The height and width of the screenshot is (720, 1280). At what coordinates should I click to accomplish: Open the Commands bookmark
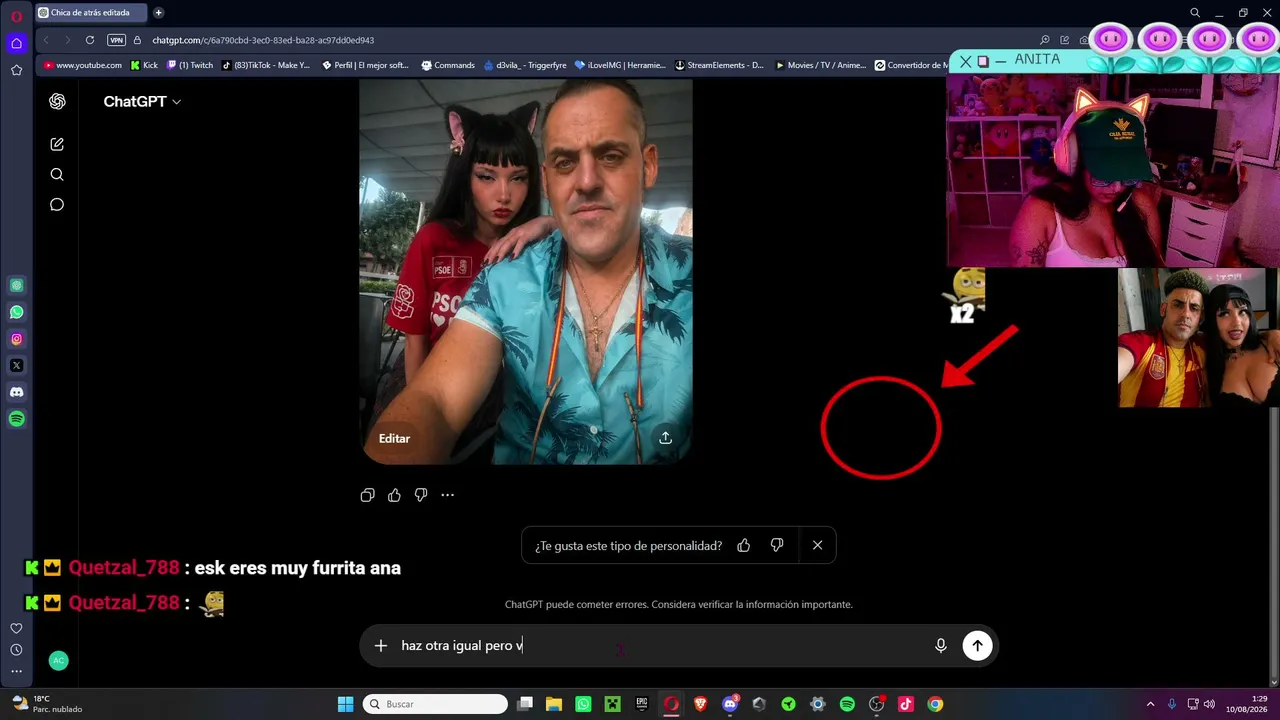tap(448, 65)
